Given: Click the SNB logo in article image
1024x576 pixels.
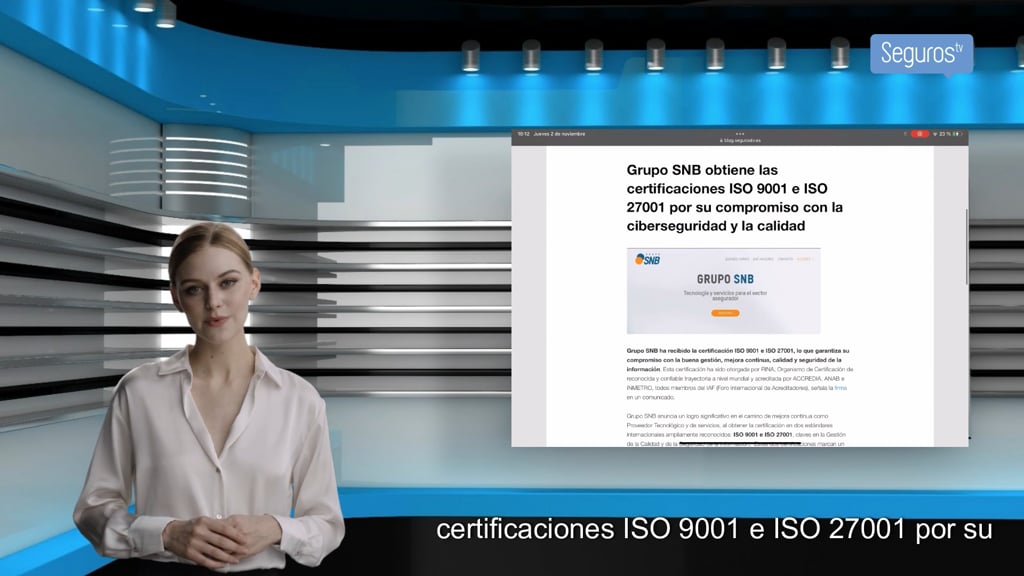Looking at the screenshot, I should pos(647,259).
